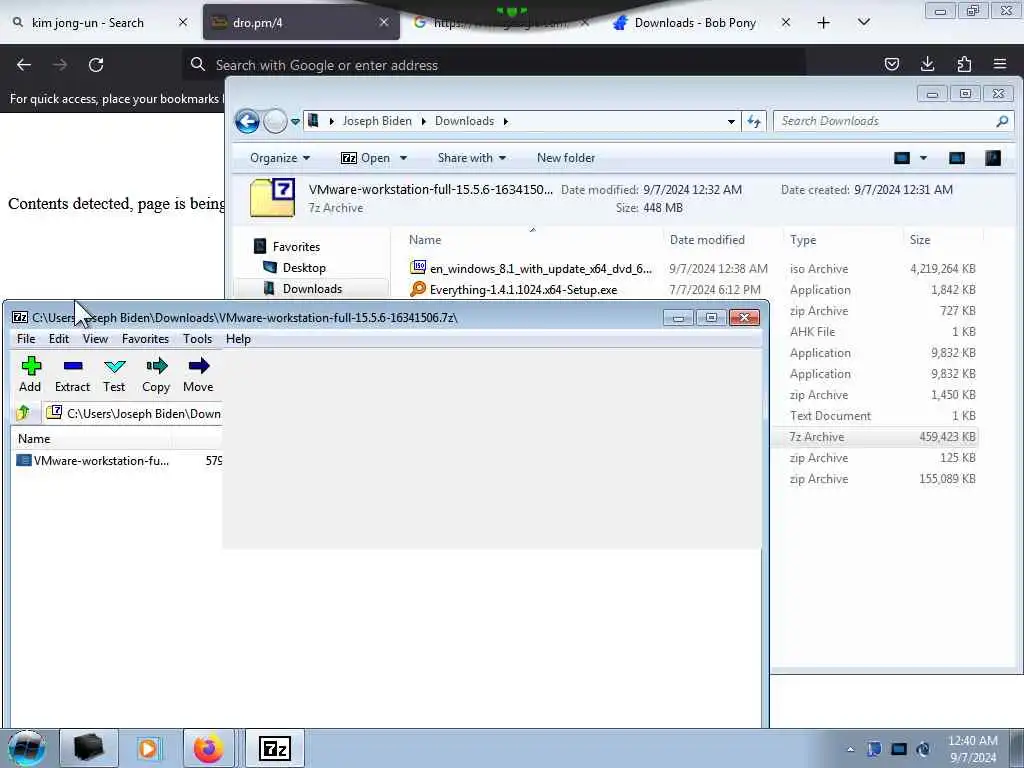Expand the view options dropdown arrow
Screen dimensions: 1024x768
pos(923,158)
